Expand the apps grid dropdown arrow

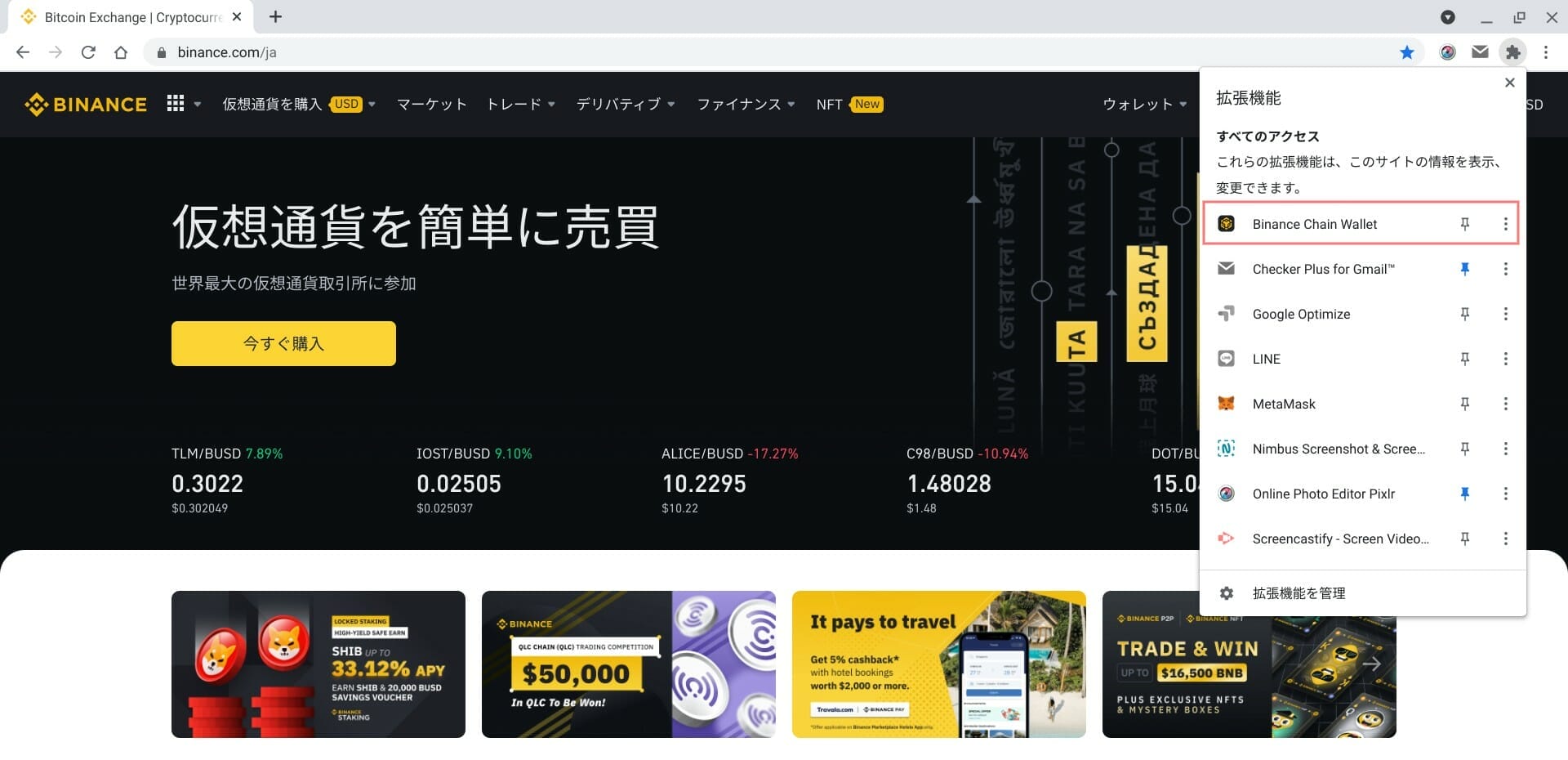tap(197, 105)
